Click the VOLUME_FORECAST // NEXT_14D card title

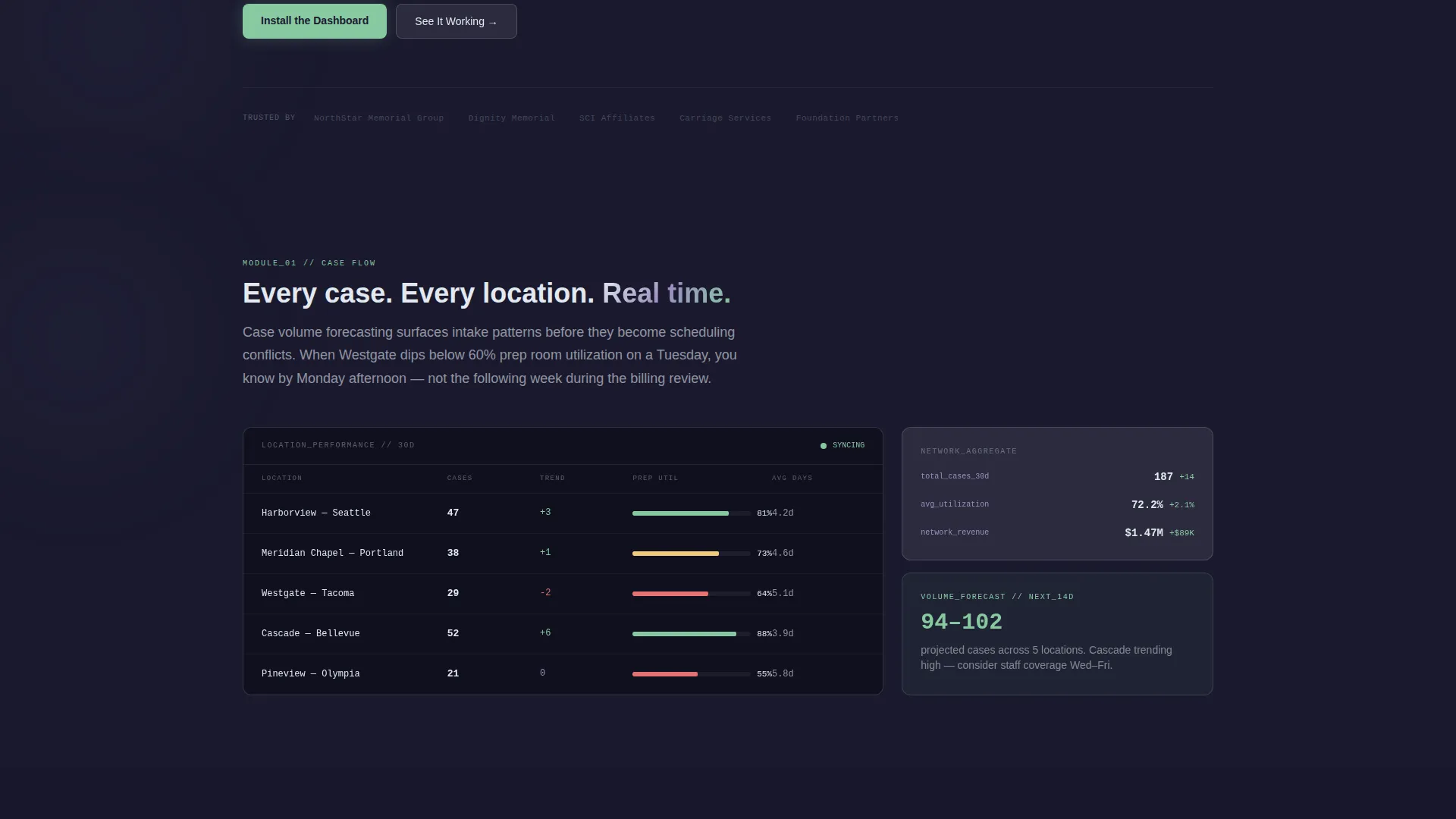(997, 597)
